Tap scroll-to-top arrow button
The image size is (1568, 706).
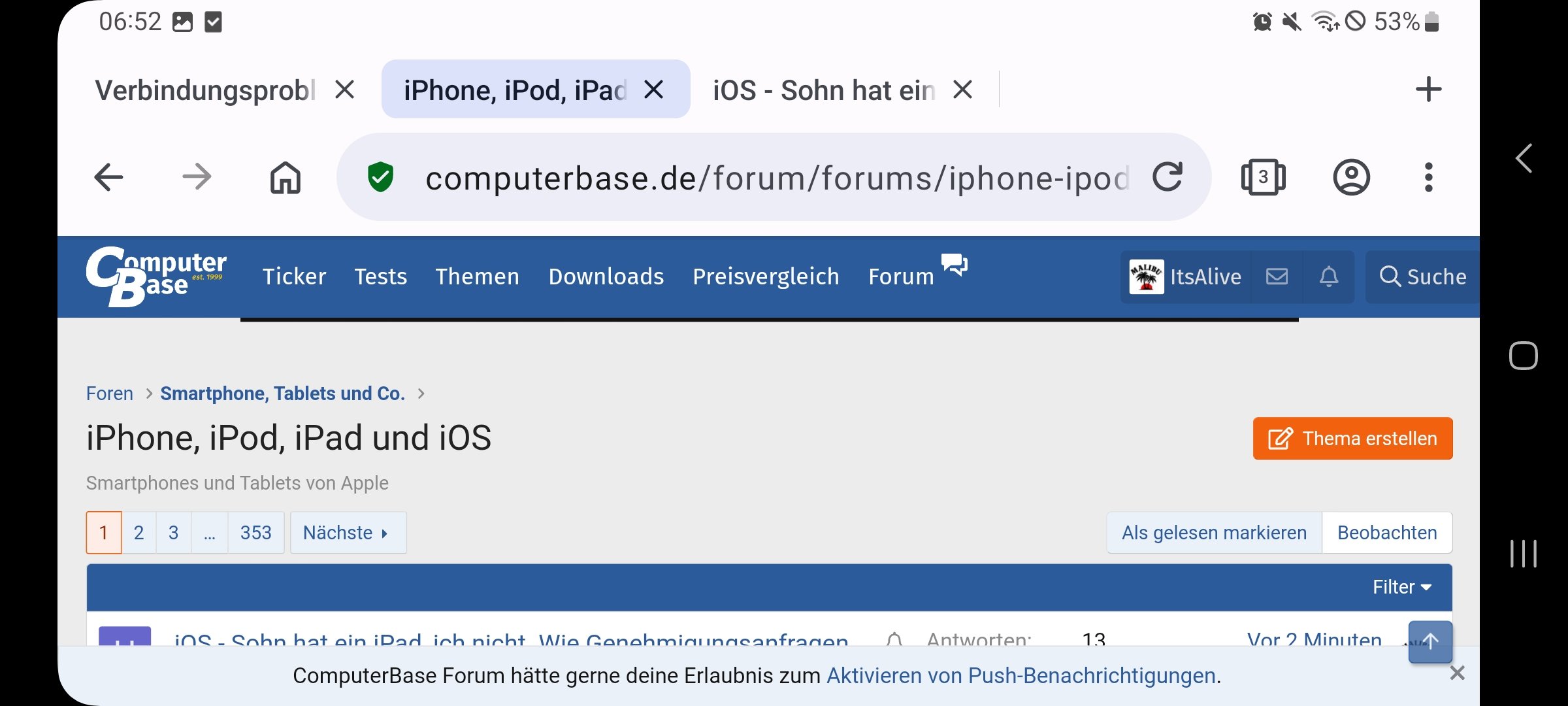(x=1430, y=642)
